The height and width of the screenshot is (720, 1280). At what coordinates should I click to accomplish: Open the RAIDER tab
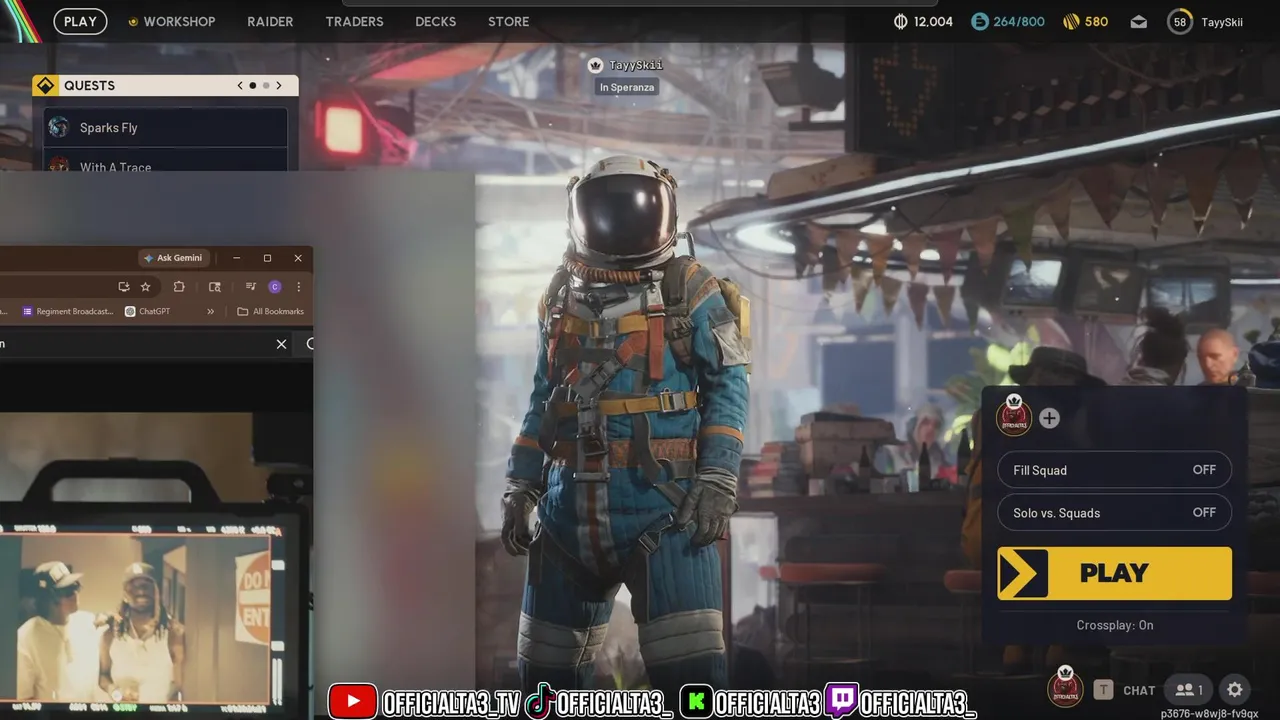click(270, 21)
